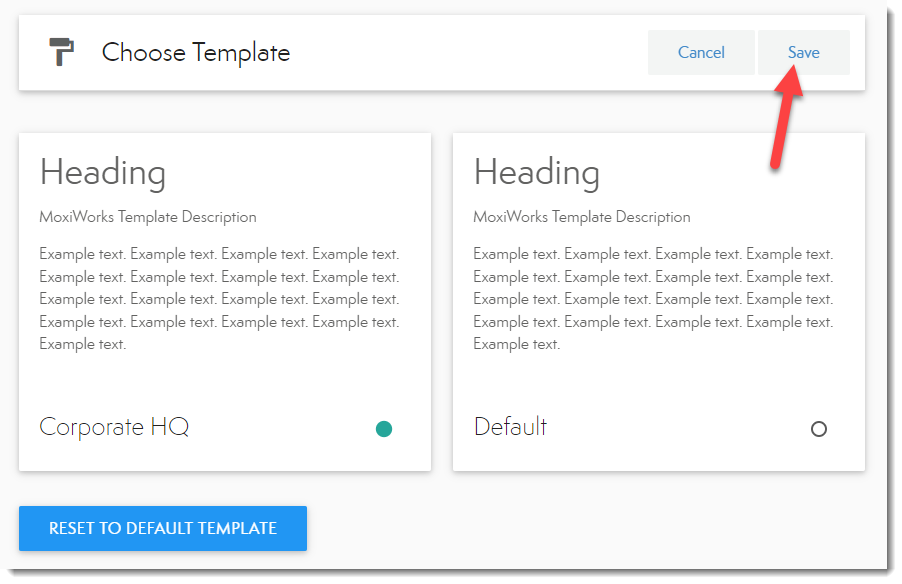The height and width of the screenshot is (584, 902).
Task: Click example text paragraph in Default card
Action: 653,299
